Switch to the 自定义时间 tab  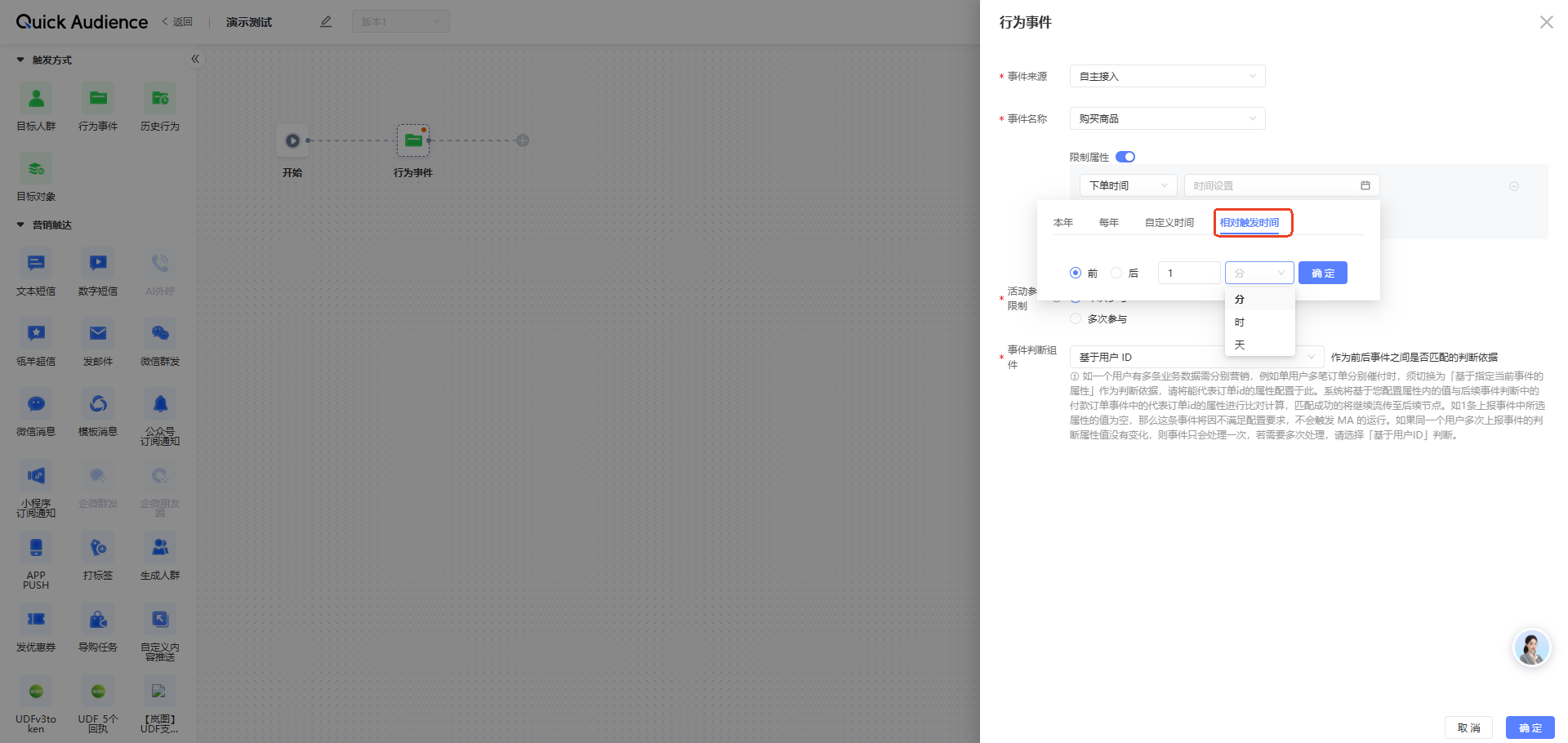(1169, 222)
